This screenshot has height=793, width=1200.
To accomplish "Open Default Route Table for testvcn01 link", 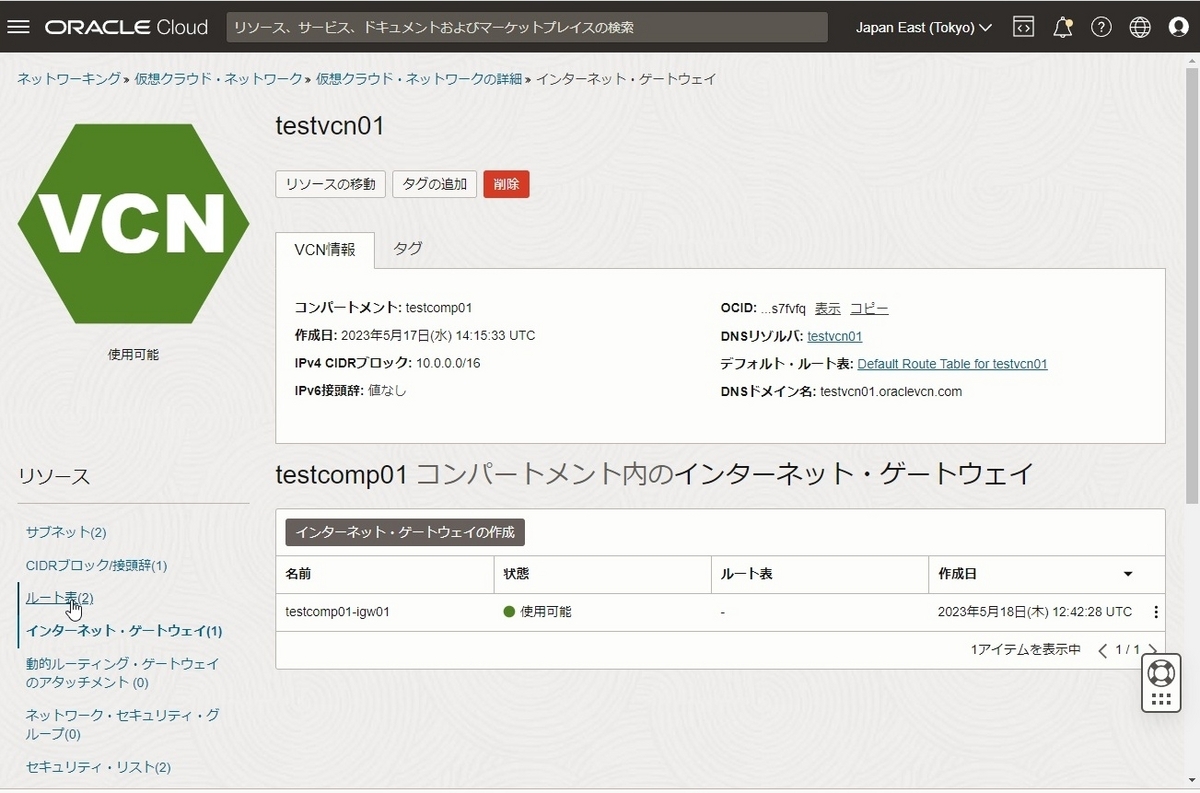I will click(x=952, y=363).
